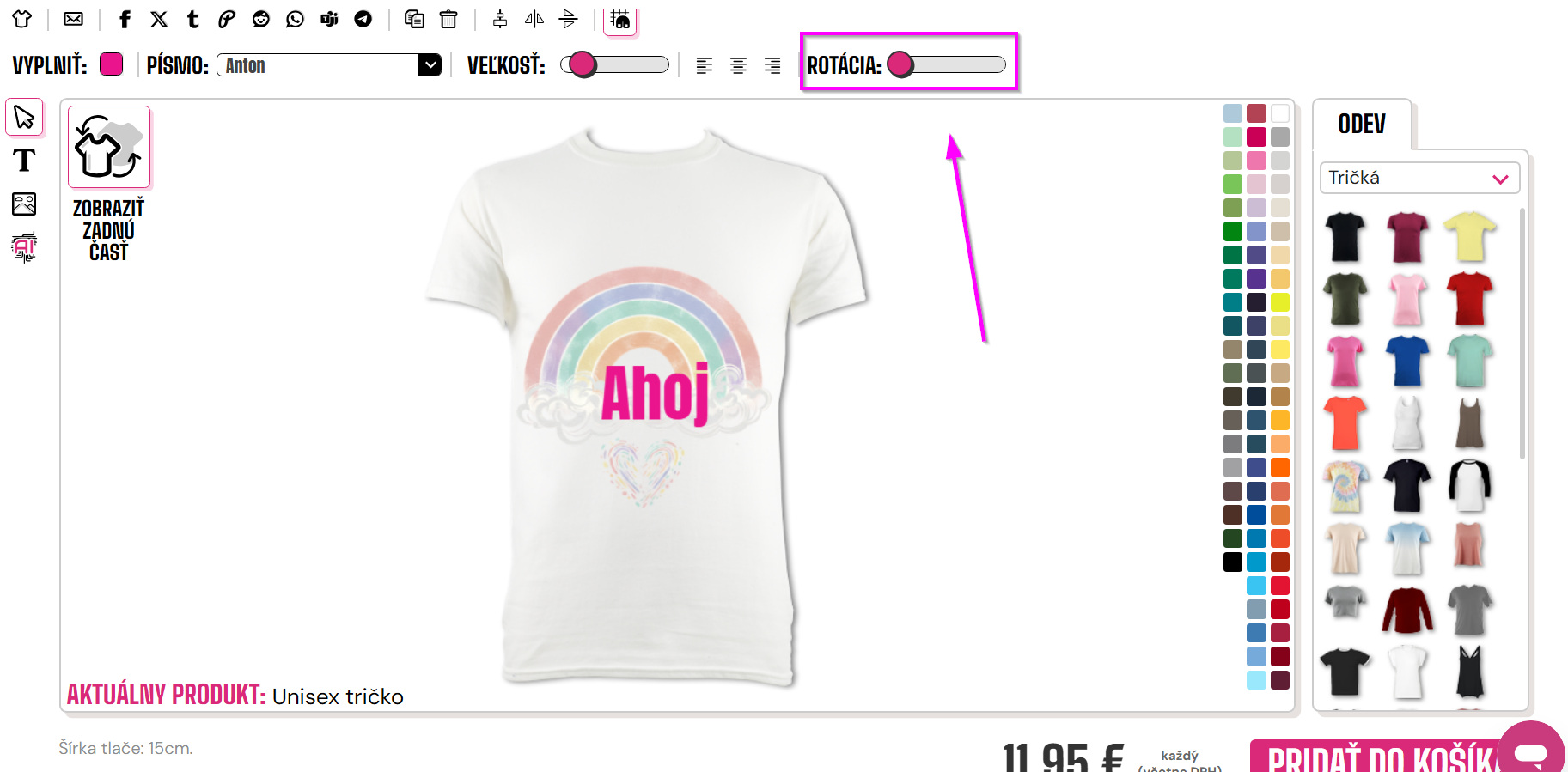The height and width of the screenshot is (772, 1568).
Task: Click the Rotácia slider track
Action: pyautogui.click(x=949, y=64)
